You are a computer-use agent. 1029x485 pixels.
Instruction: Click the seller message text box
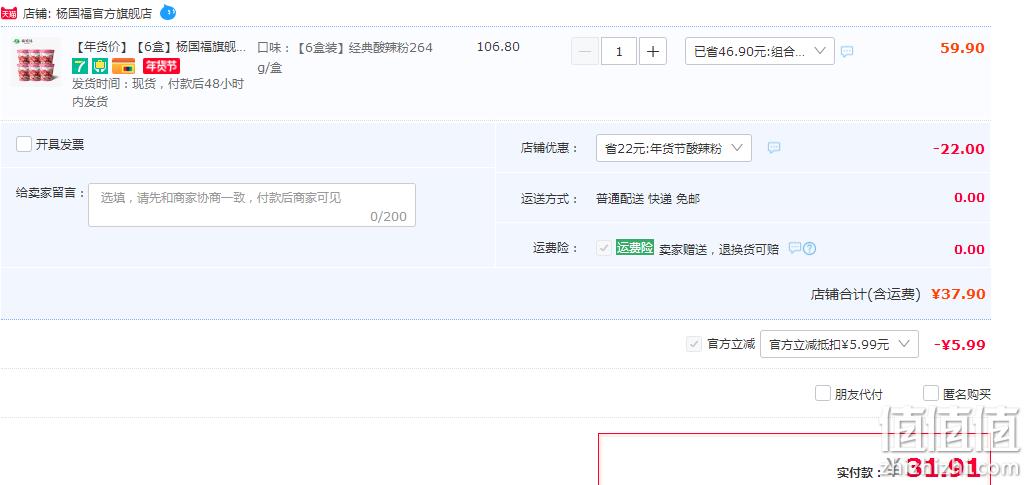point(252,205)
